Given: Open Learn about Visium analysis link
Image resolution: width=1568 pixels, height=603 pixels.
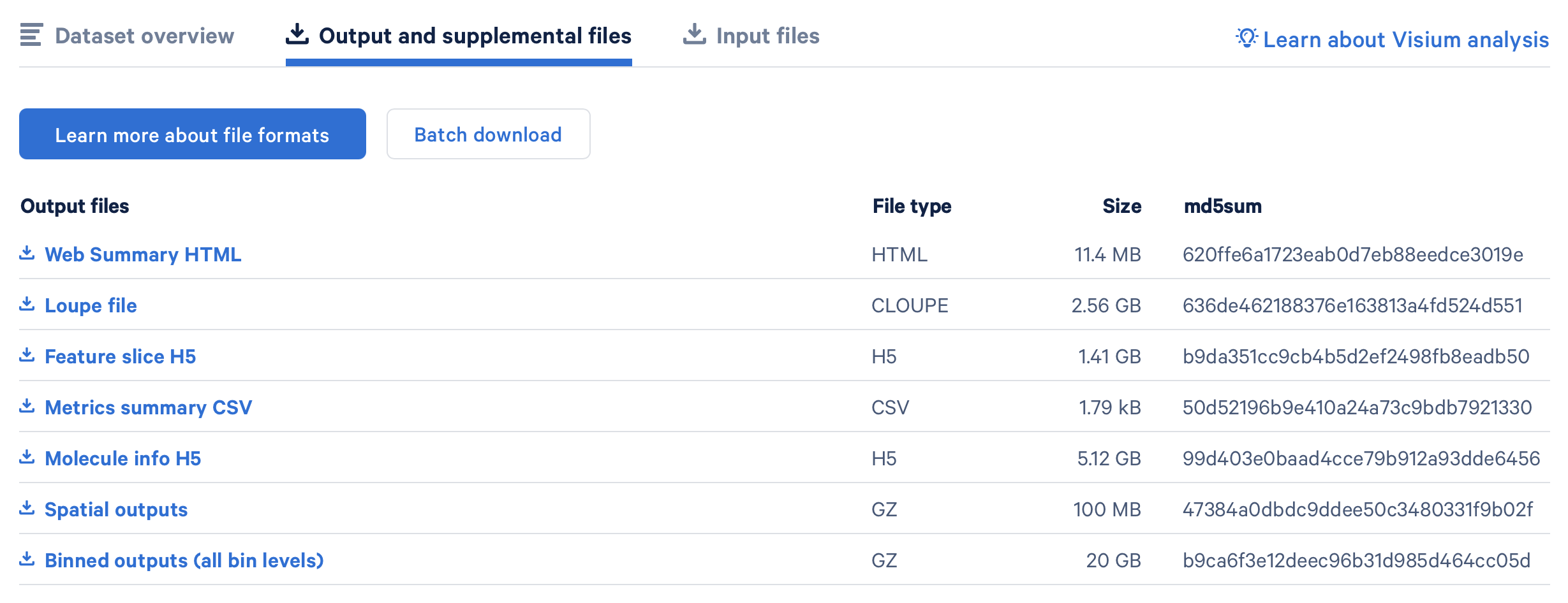Looking at the screenshot, I should coord(1406,40).
